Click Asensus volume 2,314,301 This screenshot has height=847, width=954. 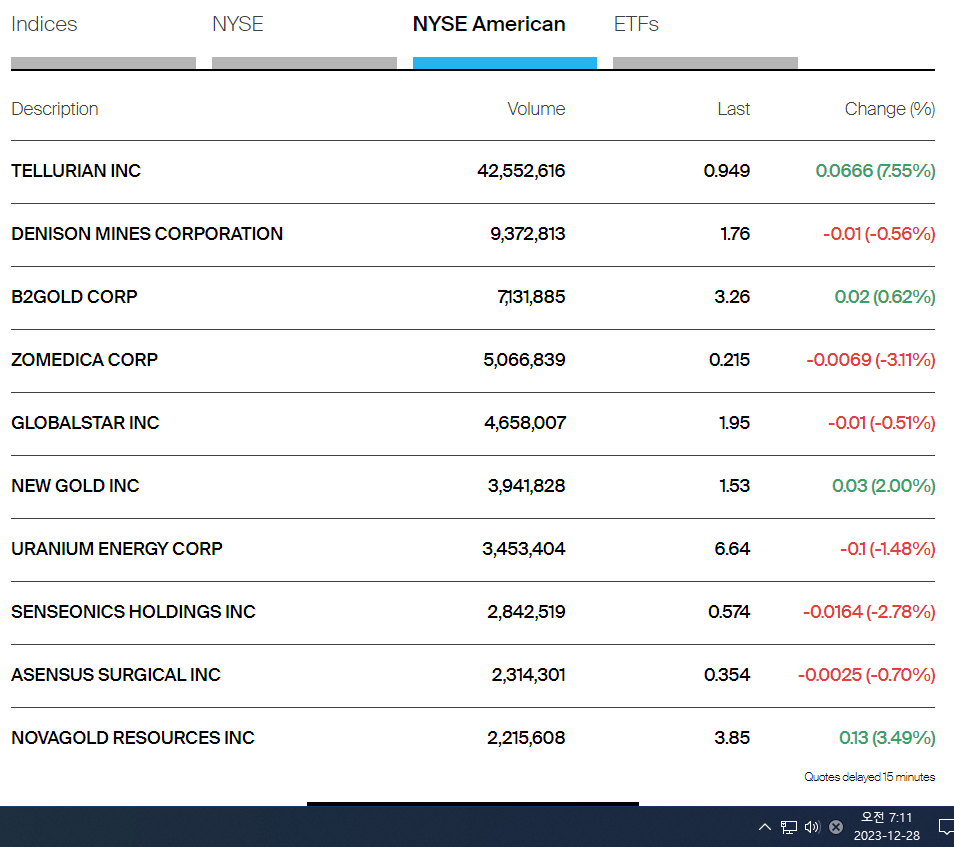point(528,675)
